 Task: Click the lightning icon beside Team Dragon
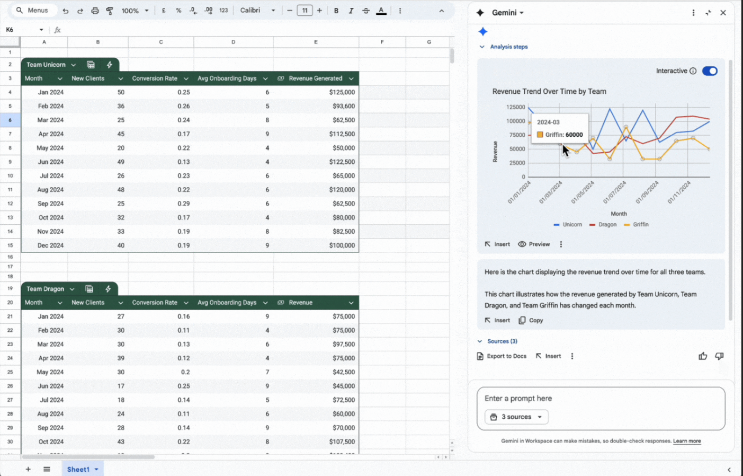108,289
